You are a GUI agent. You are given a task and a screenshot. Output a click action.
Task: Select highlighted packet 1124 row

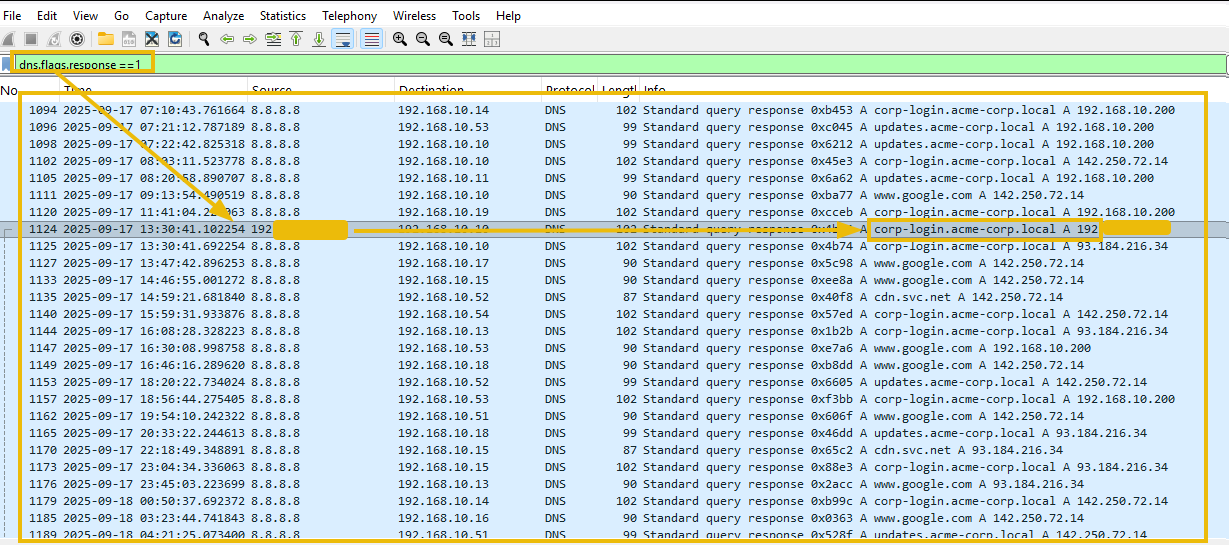[x=614, y=229]
